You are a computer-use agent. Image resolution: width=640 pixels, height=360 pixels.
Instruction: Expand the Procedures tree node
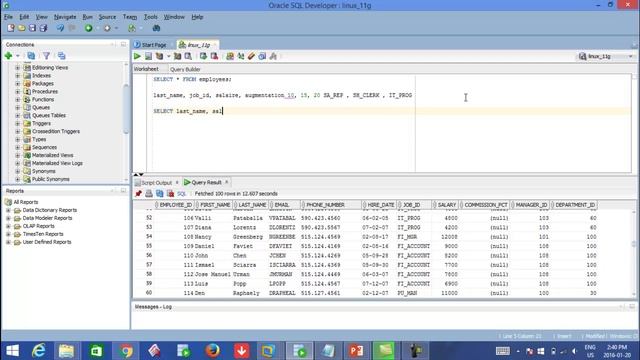point(18,91)
